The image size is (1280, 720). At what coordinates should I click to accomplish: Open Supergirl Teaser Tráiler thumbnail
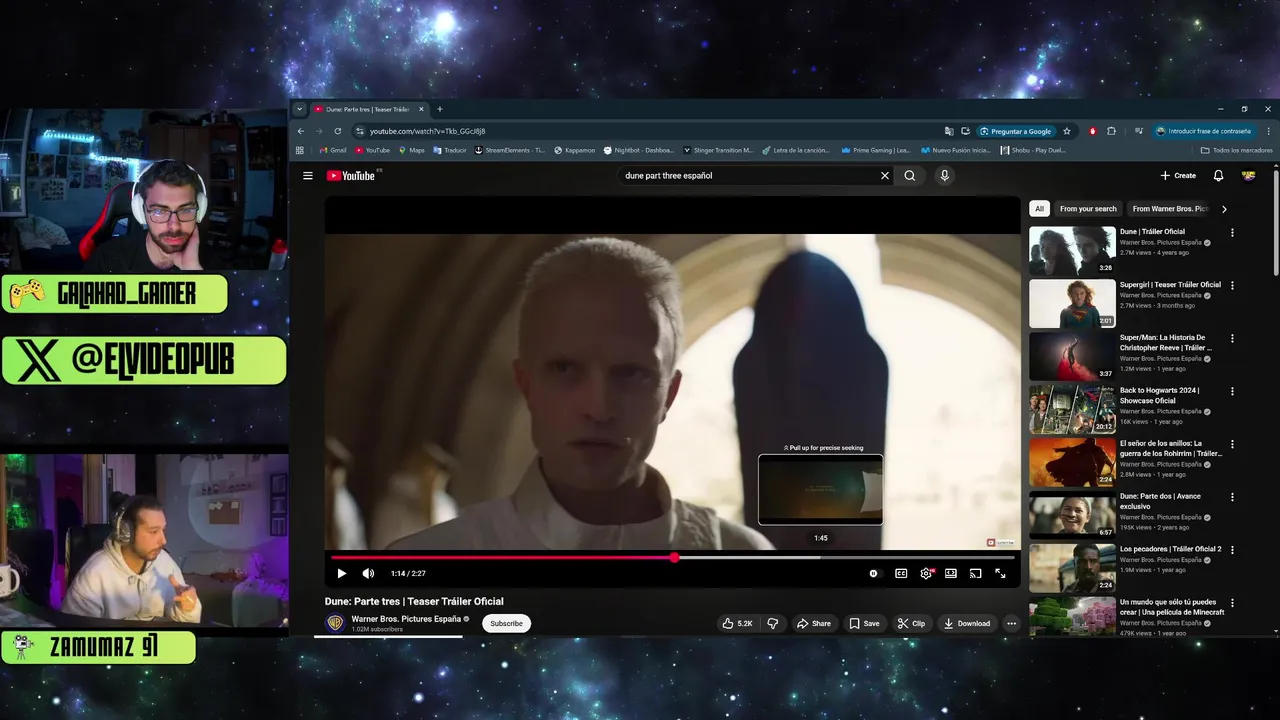tap(1072, 303)
